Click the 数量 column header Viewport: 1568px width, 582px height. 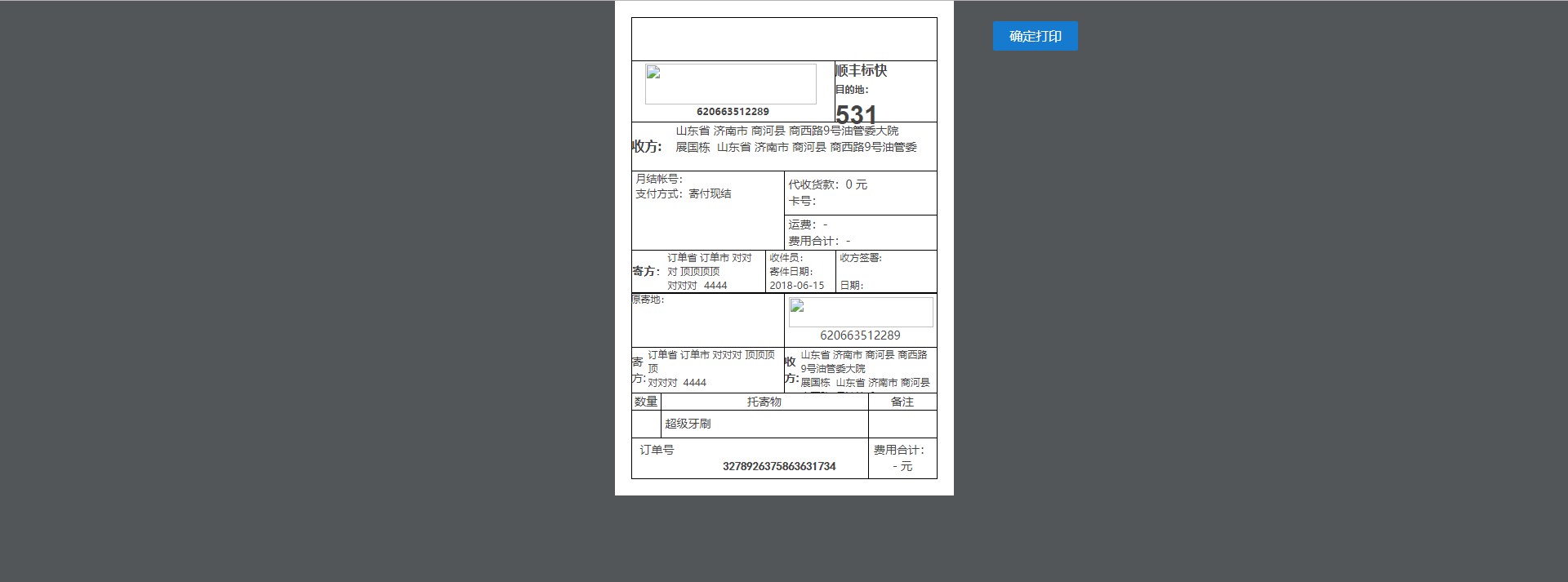[x=646, y=402]
